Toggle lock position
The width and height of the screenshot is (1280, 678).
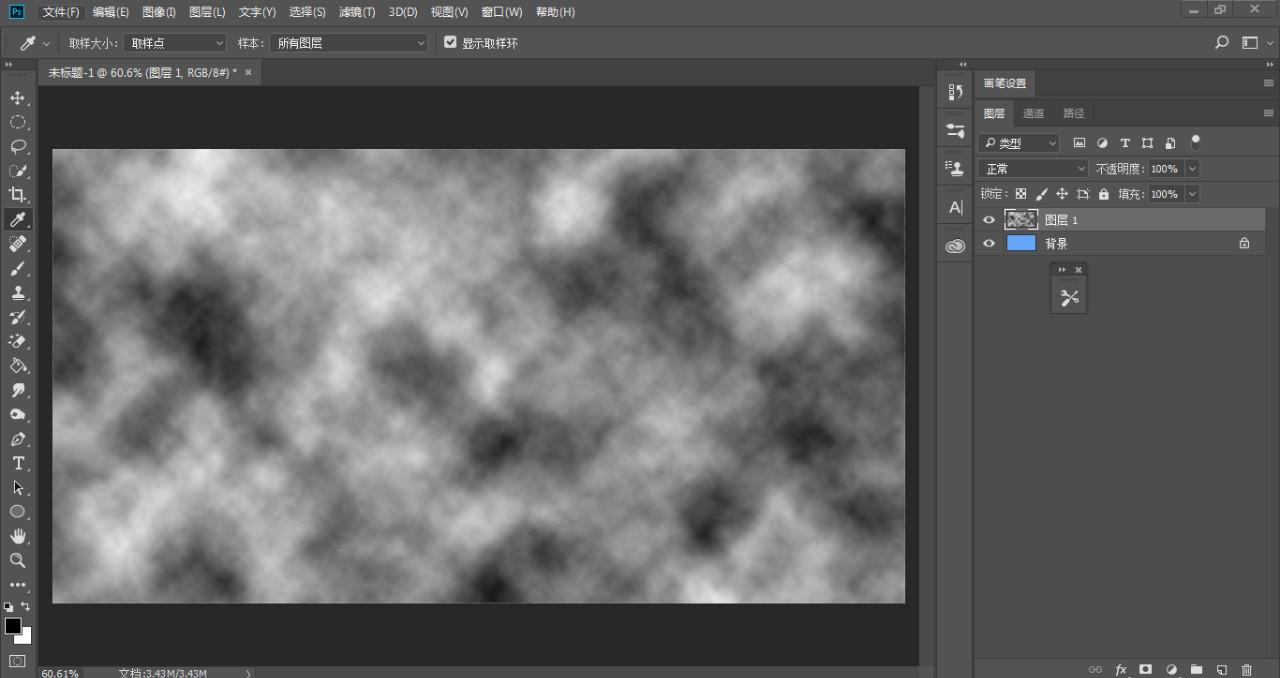click(x=1062, y=194)
